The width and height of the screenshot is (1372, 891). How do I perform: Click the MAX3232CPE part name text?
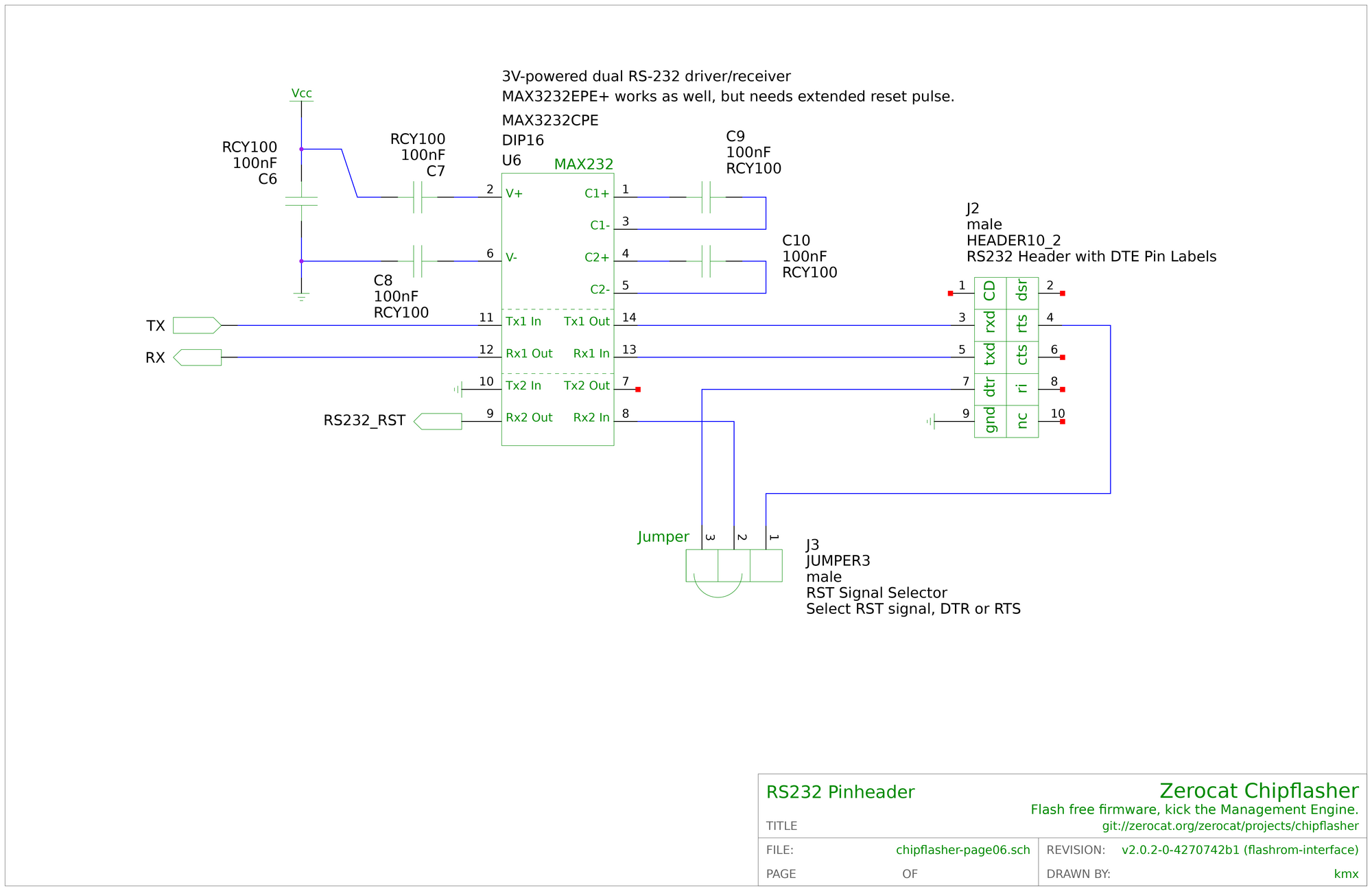[x=550, y=121]
